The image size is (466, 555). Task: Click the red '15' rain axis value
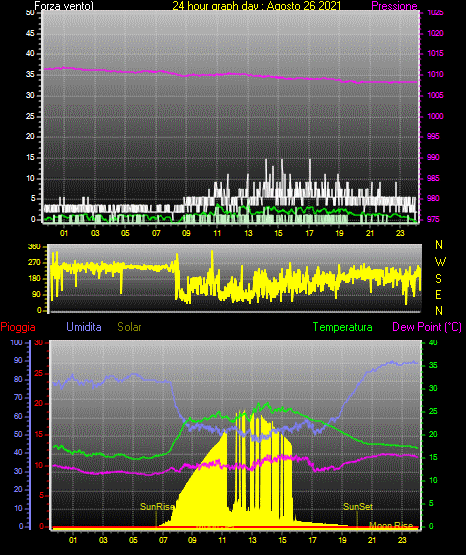[x=39, y=434]
